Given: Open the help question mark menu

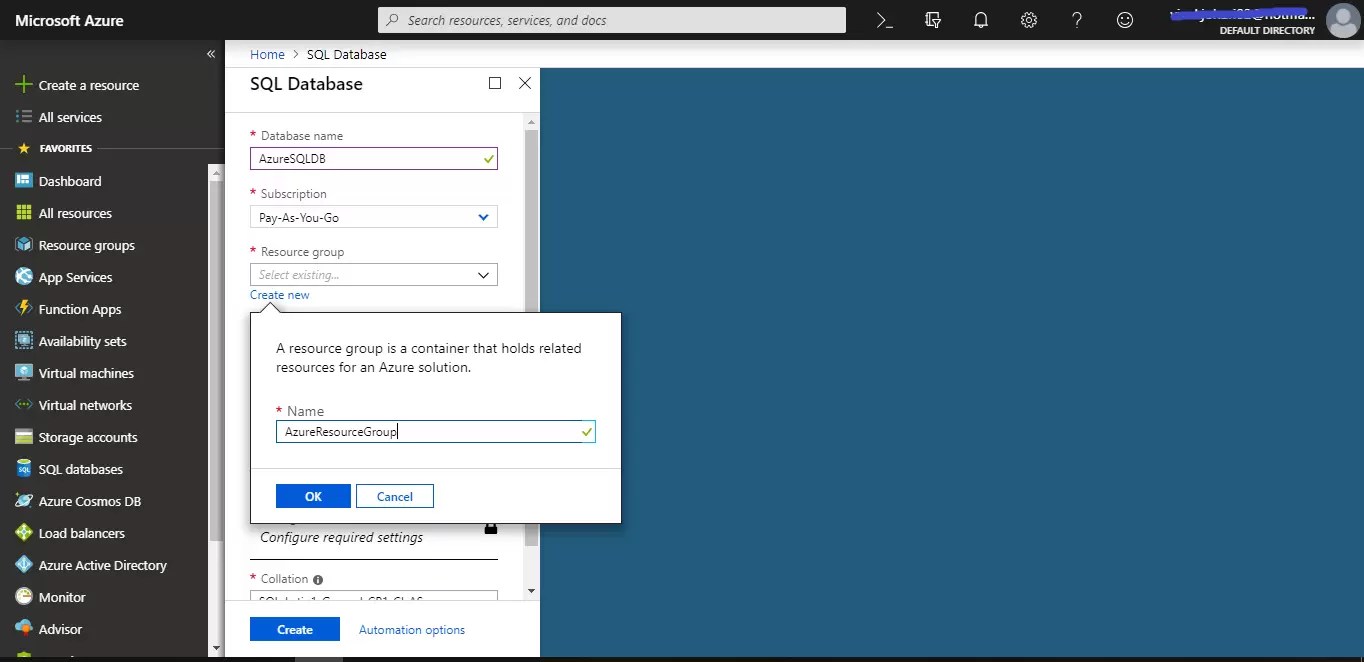Looking at the screenshot, I should pos(1076,19).
